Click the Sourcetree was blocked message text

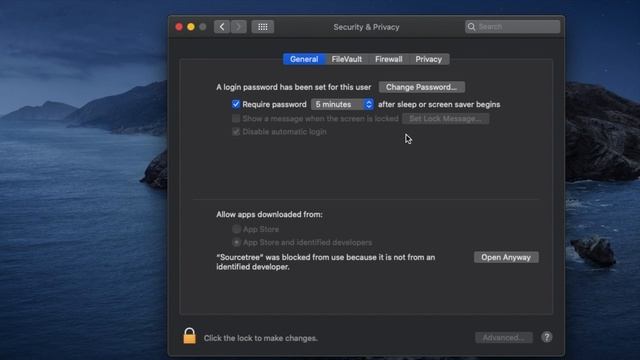[326, 262]
